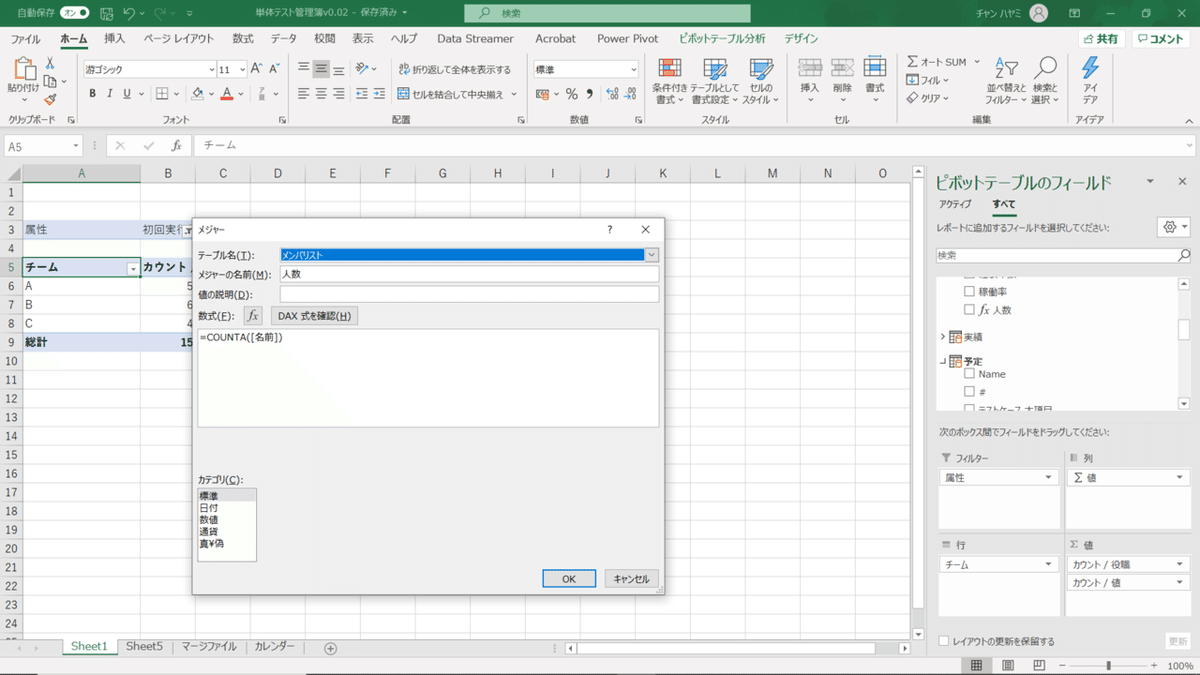Open the number format dropdown showing 標準
This screenshot has height=675, width=1200.
pos(633,70)
